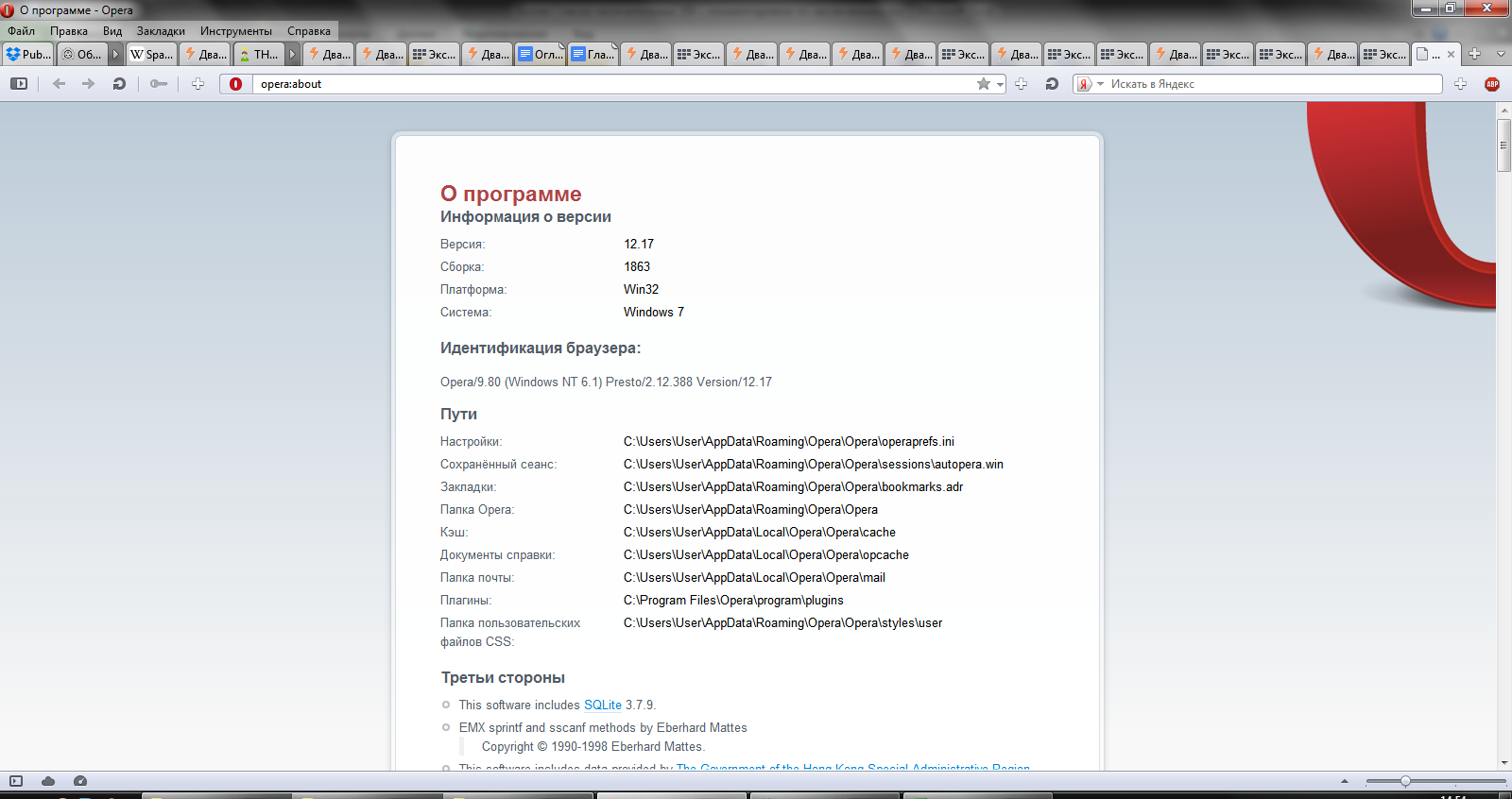
Task: Click the opera:about address field
Action: pyautogui.click(x=614, y=84)
